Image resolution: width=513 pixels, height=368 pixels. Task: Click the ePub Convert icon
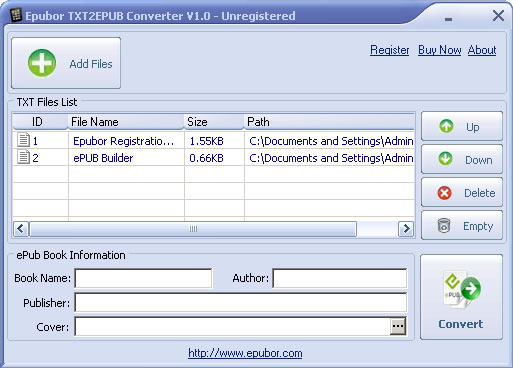point(462,289)
